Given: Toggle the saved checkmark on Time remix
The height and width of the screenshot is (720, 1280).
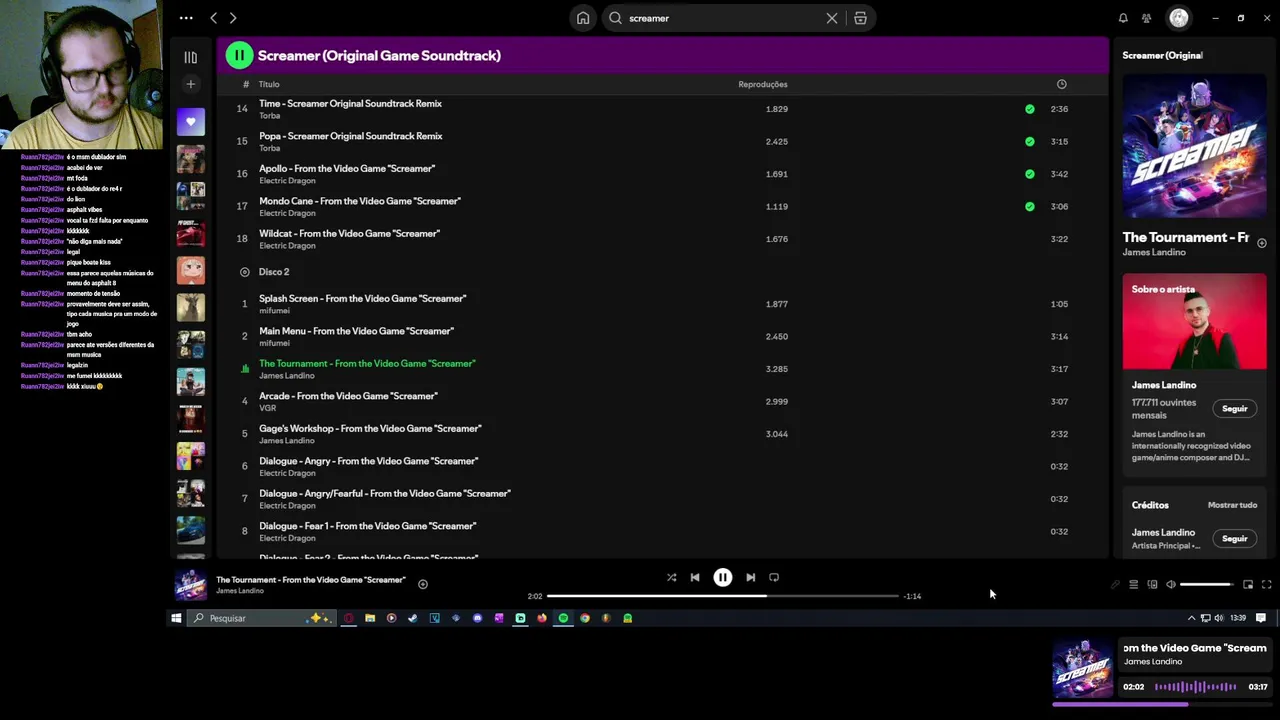Looking at the screenshot, I should coord(1030,109).
